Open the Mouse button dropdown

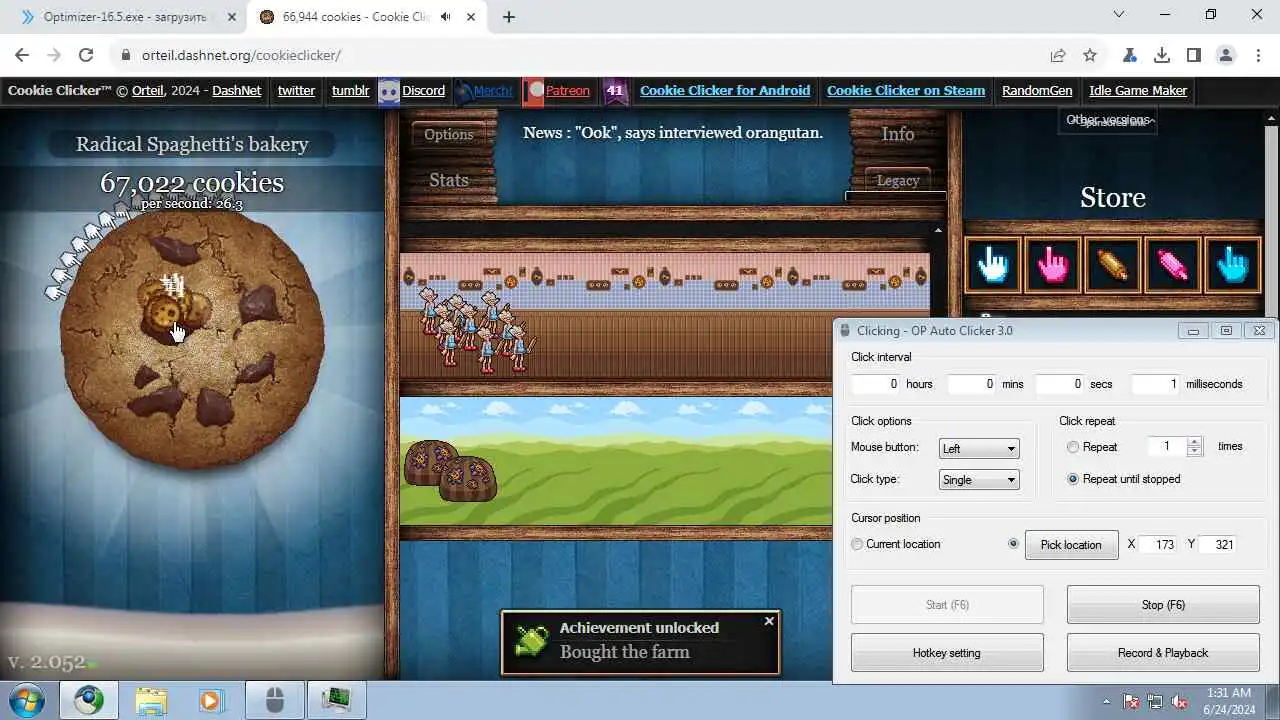coord(979,448)
